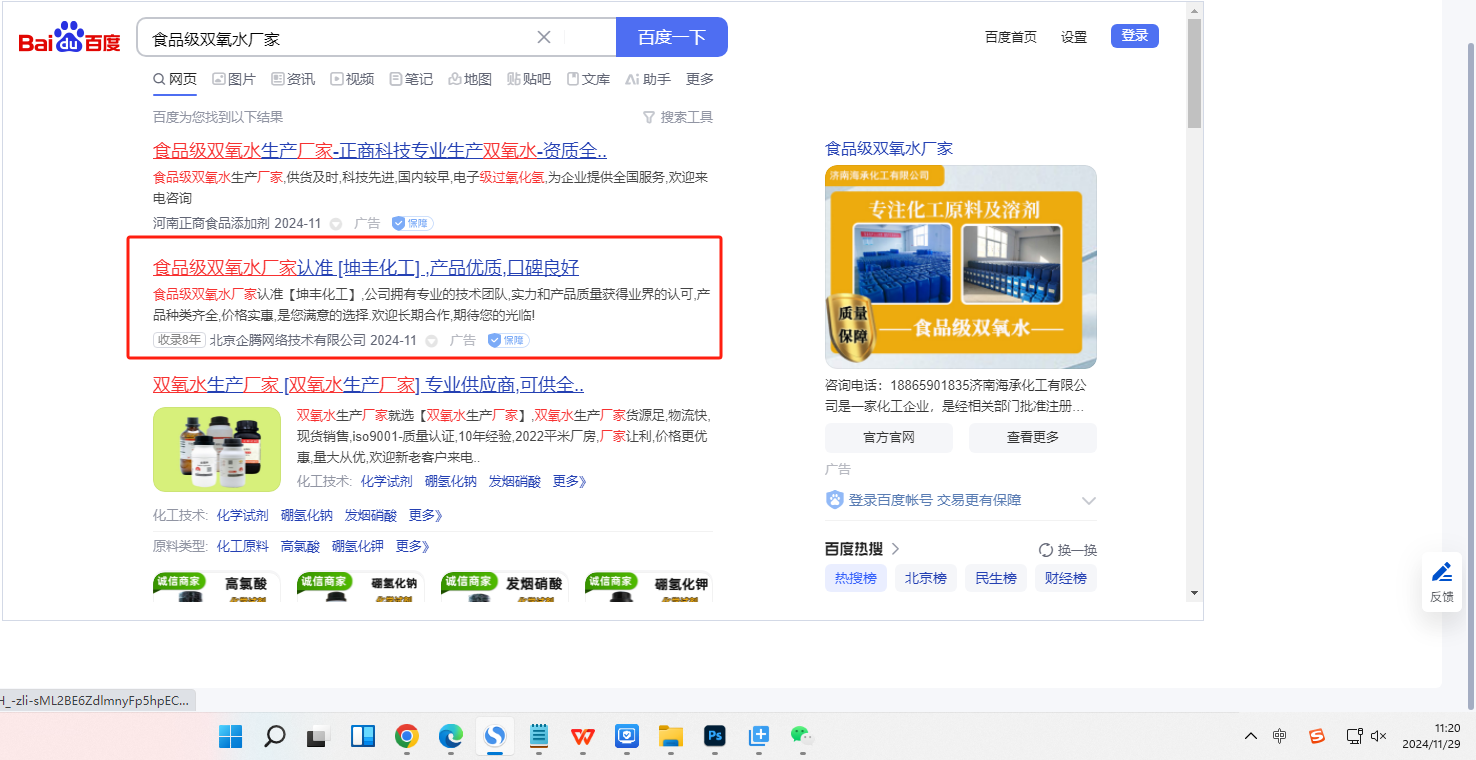
Task: Expand 更多》 in the 原料类型 row
Action: (413, 546)
